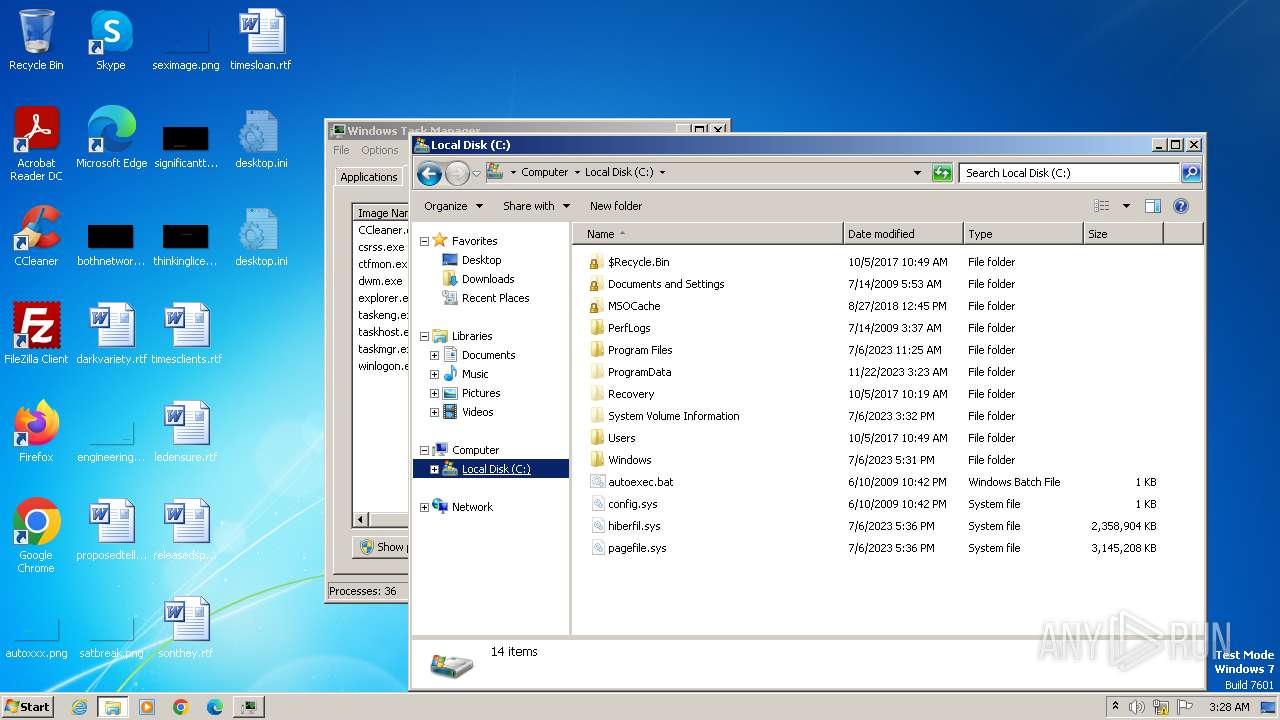Select the Program Files folder icon

tap(597, 350)
